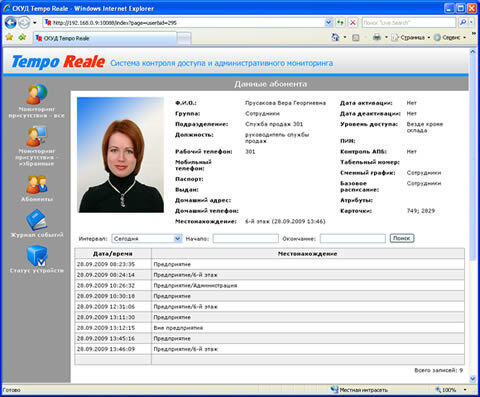The height and width of the screenshot is (397, 480).
Task: Select row 28.09.2009 13:46:09
Action: [269, 349]
